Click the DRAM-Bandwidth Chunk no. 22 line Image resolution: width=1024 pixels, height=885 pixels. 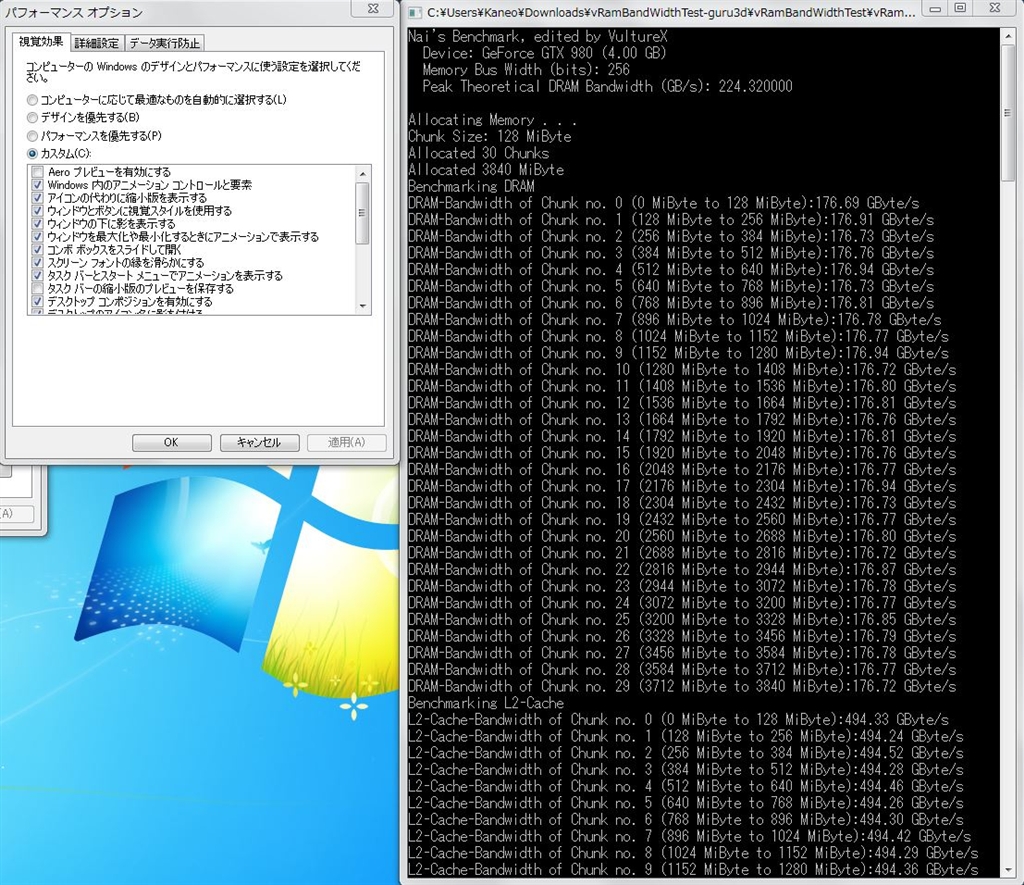point(682,570)
